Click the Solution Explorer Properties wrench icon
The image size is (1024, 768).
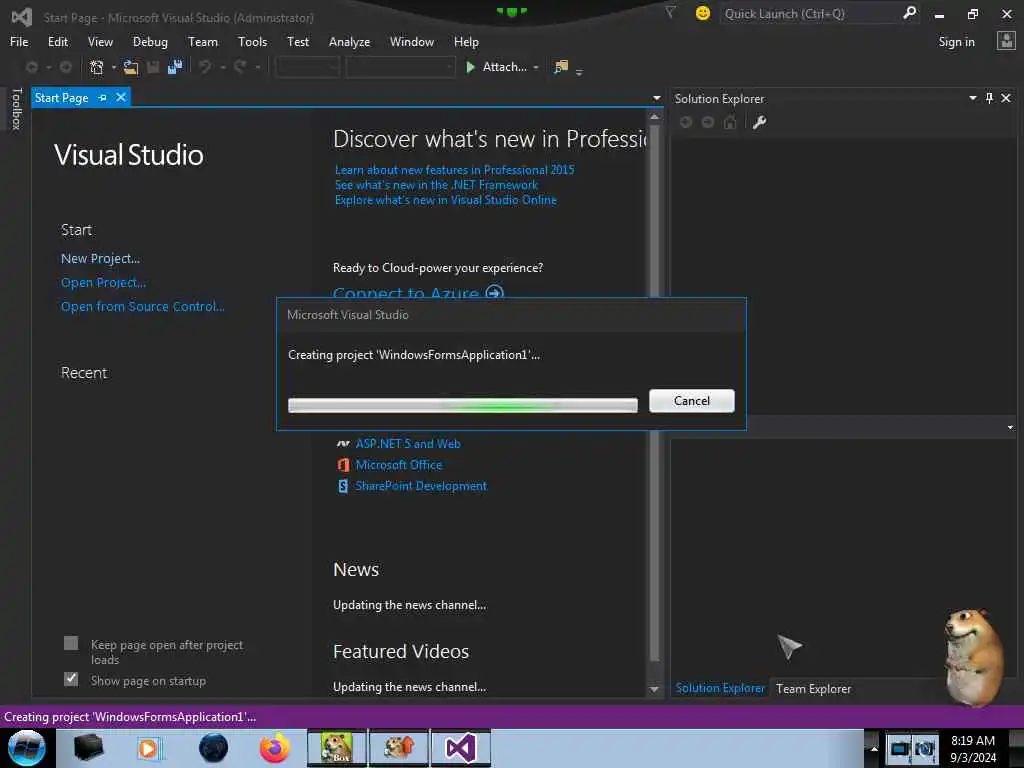pyautogui.click(x=759, y=122)
